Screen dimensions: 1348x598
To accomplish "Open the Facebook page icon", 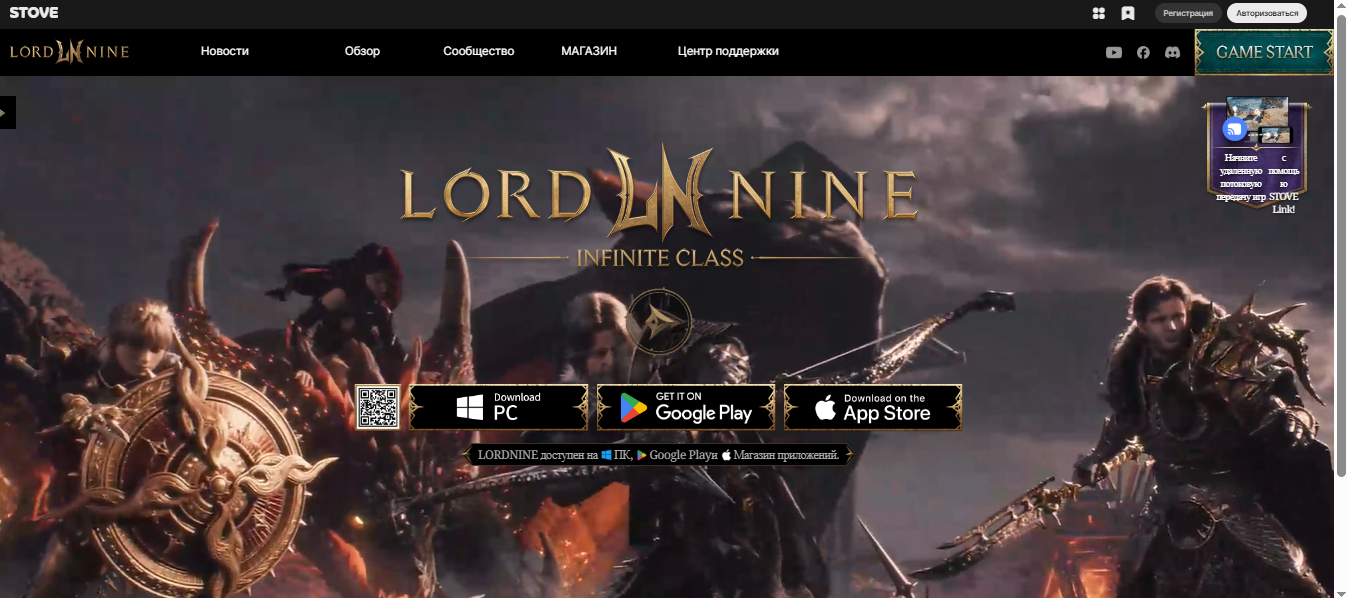I will tap(1143, 52).
